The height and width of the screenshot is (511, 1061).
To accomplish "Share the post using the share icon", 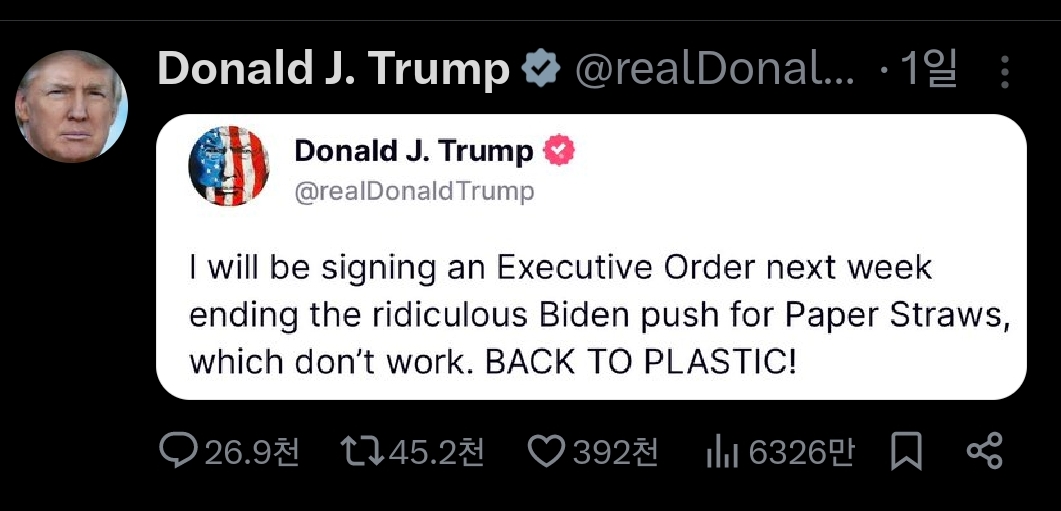I will coord(985,451).
